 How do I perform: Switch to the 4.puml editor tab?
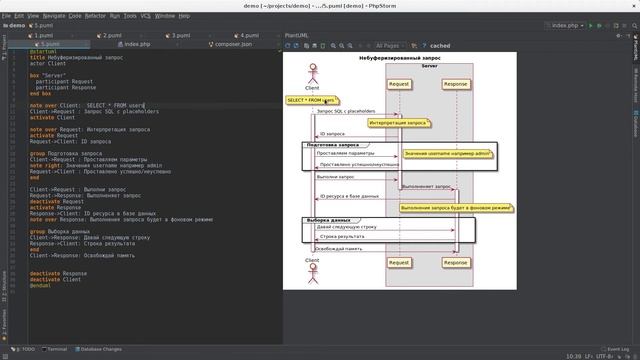247,36
